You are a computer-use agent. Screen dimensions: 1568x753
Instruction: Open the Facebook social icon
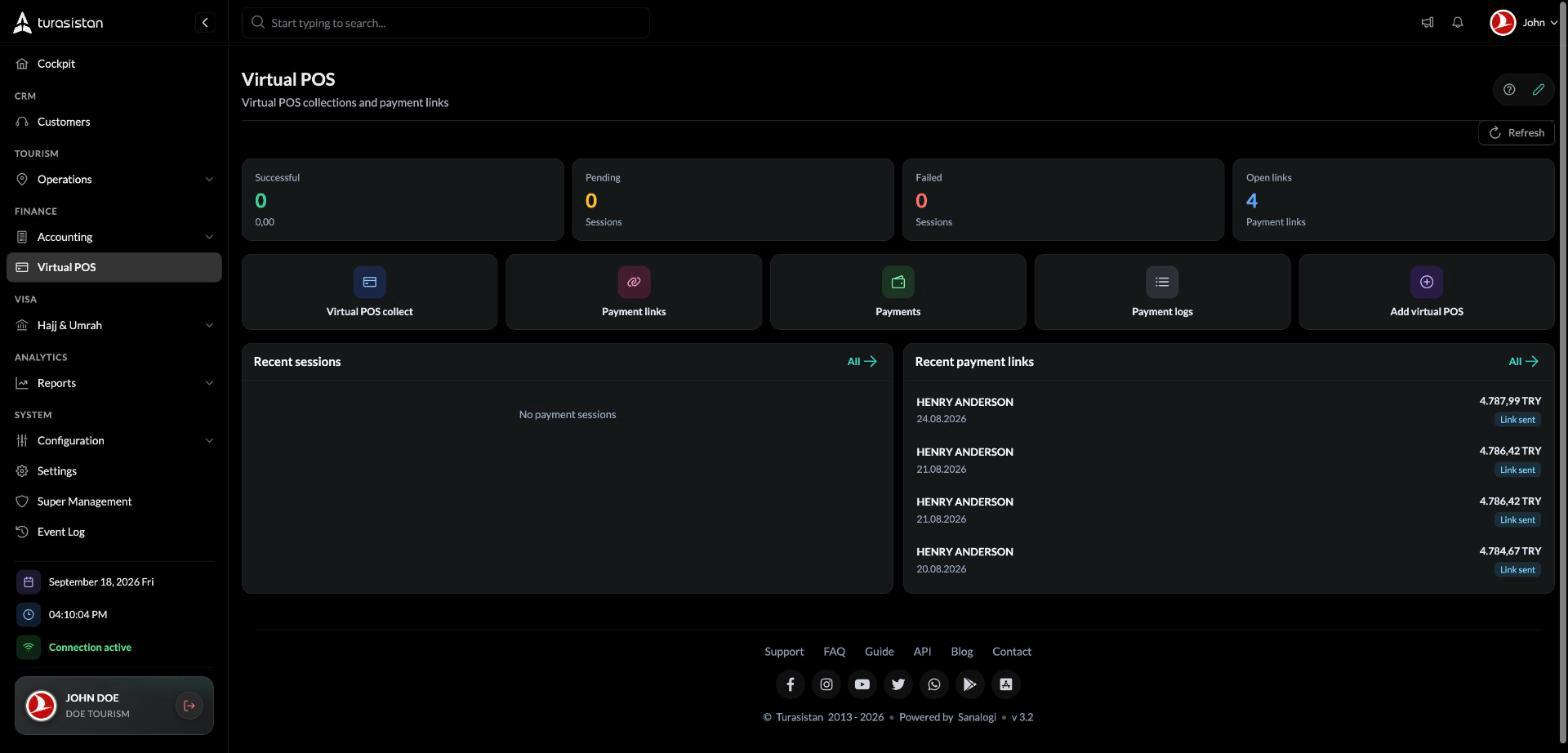pyautogui.click(x=790, y=684)
